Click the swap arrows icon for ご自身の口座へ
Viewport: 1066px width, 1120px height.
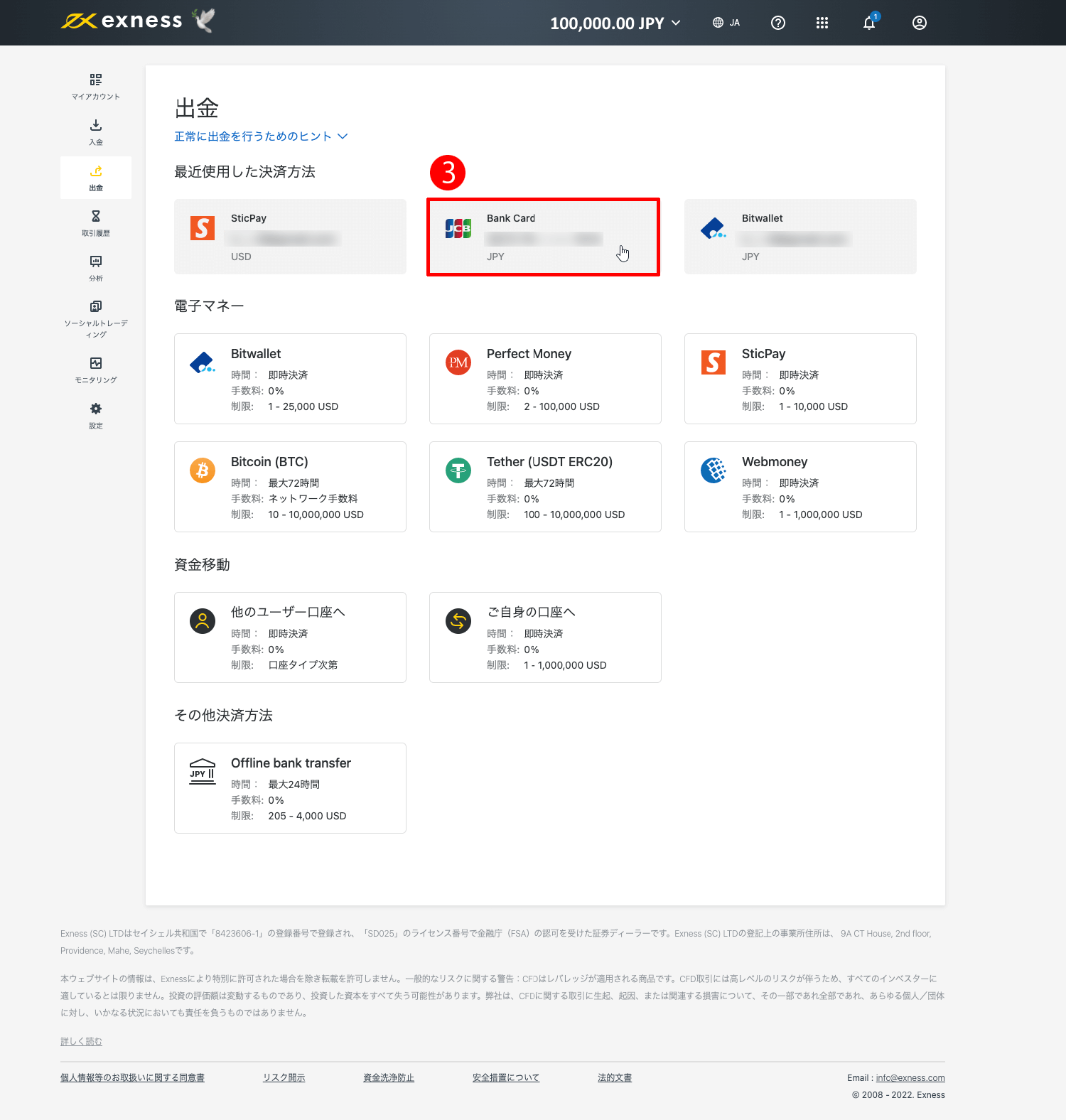pos(458,621)
